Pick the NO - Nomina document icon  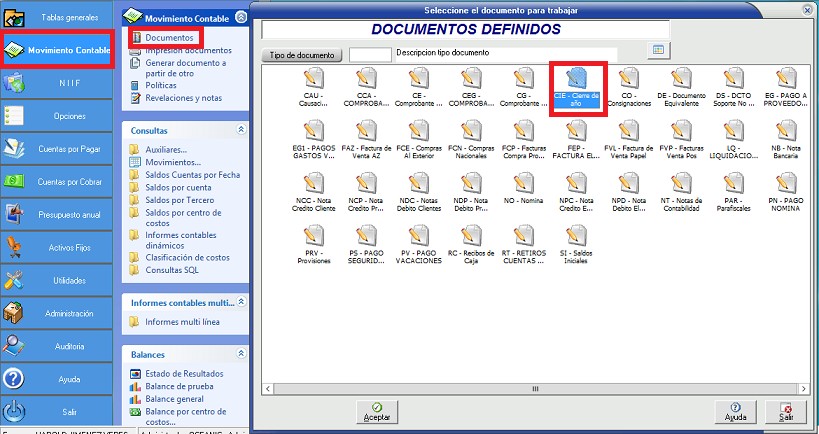click(523, 188)
